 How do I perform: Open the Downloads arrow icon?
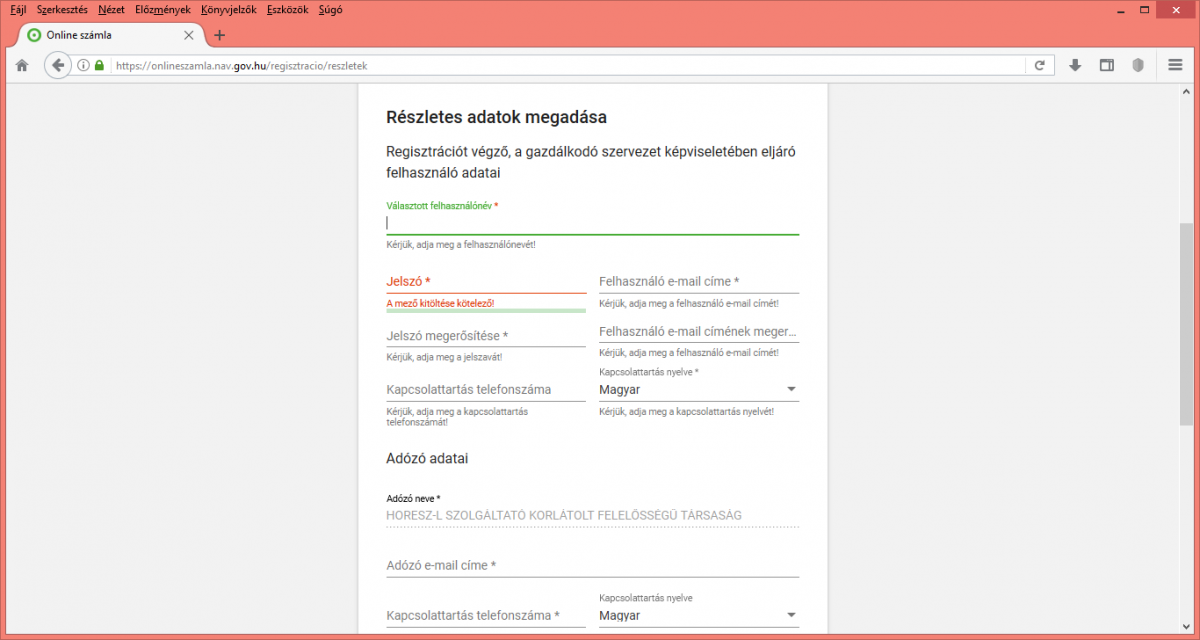[1075, 66]
